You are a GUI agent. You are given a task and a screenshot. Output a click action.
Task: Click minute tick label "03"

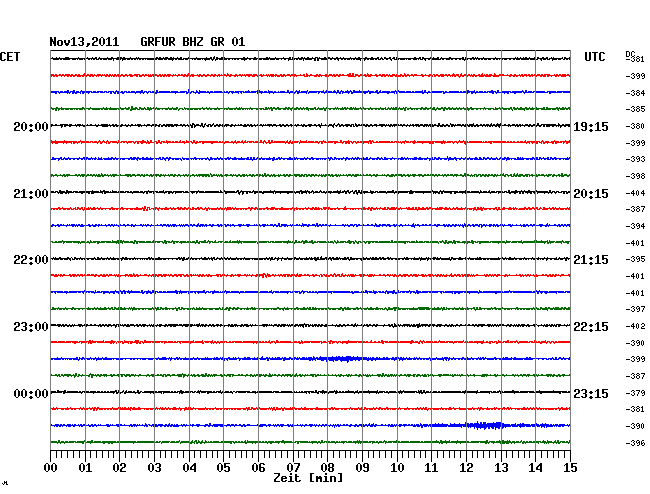pos(154,468)
